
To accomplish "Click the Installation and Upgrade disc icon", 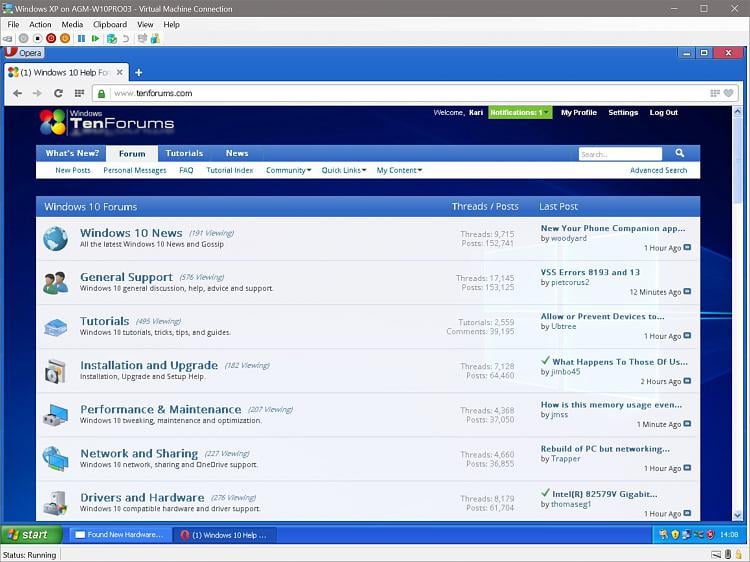I will pyautogui.click(x=55, y=371).
